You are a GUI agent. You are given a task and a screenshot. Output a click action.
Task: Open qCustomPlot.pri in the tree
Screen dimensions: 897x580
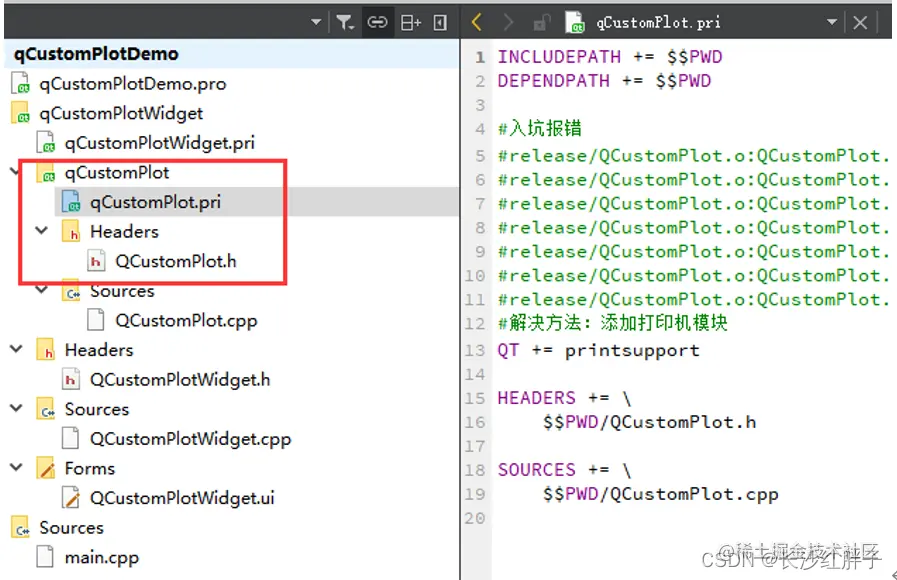(155, 202)
